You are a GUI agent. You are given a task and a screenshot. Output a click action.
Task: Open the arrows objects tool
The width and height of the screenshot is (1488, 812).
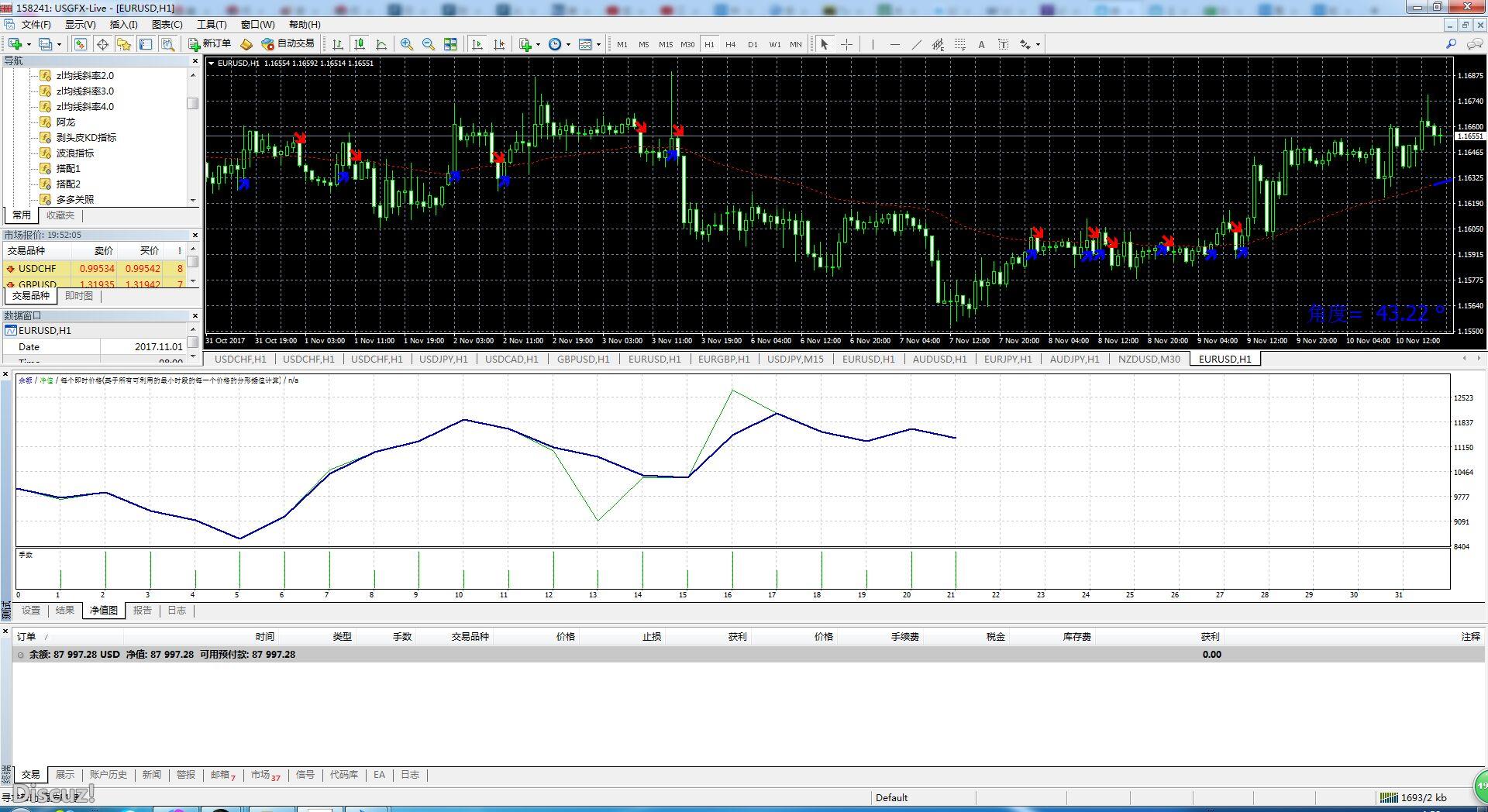(1025, 44)
